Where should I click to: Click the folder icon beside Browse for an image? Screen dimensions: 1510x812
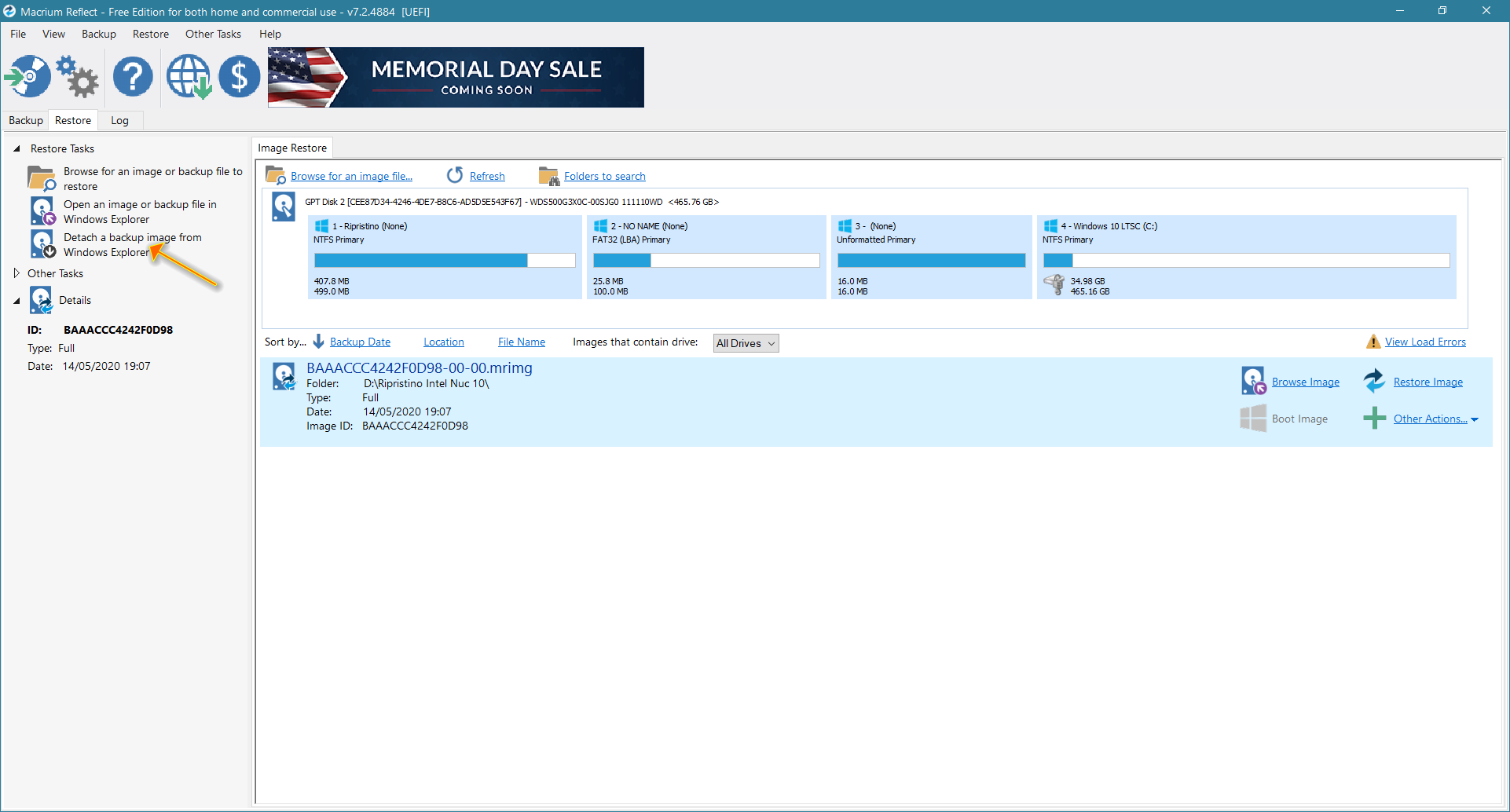click(x=42, y=178)
